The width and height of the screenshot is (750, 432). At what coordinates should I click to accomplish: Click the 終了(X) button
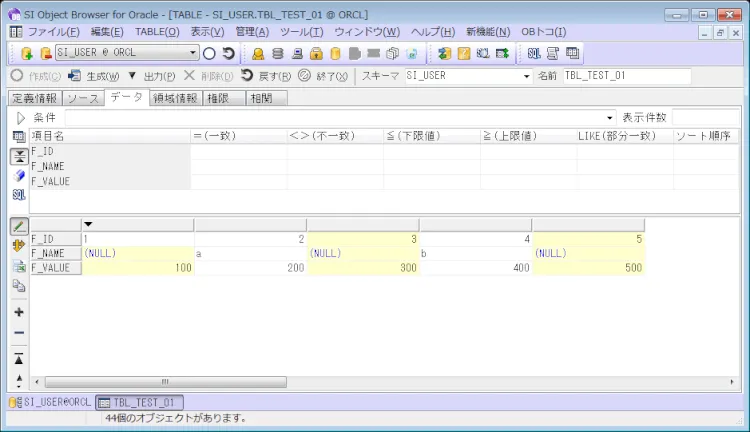(323, 76)
